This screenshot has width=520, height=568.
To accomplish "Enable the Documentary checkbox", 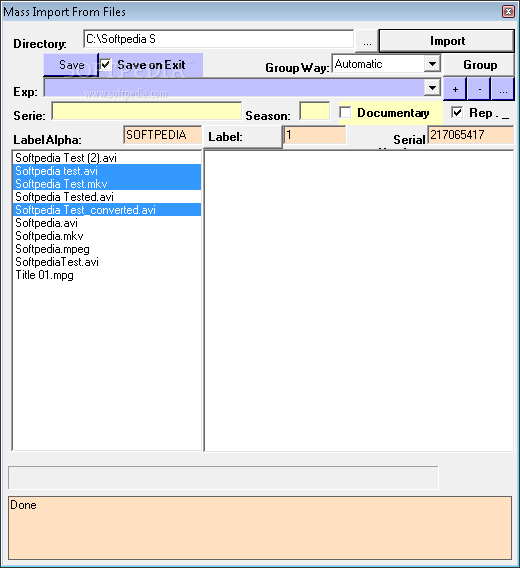I will click(x=345, y=113).
